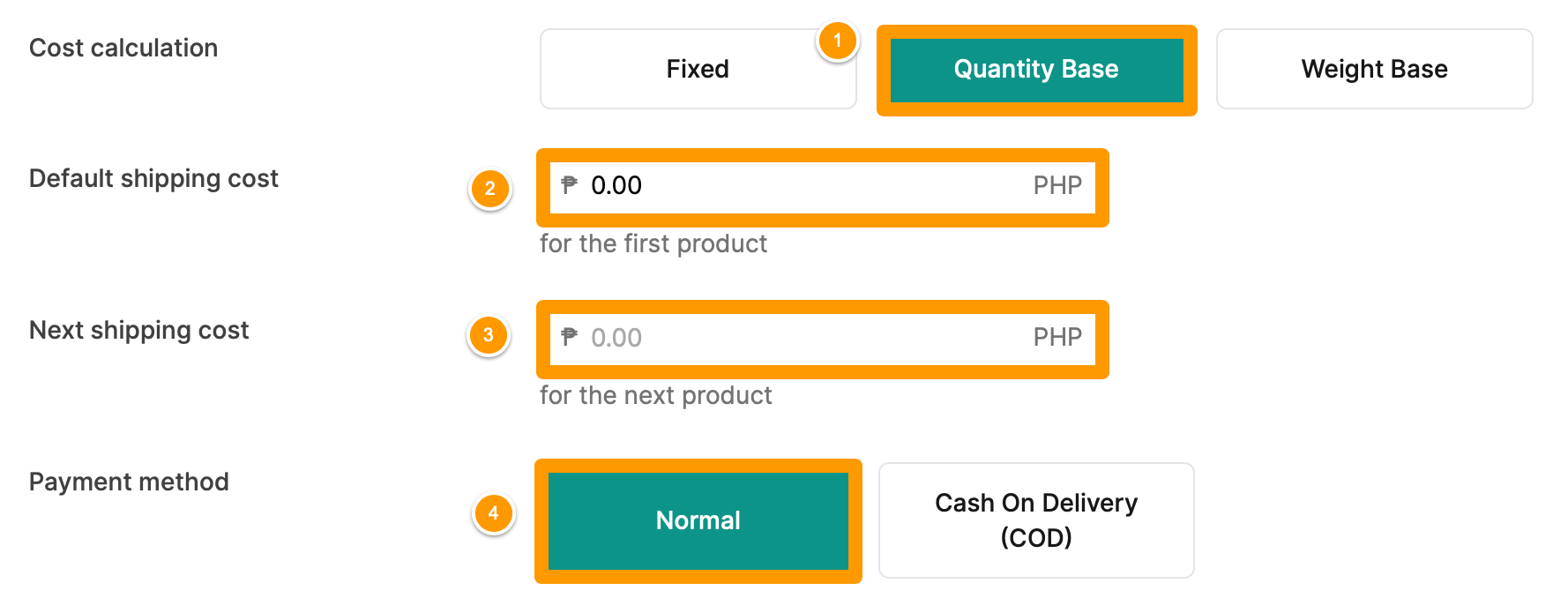Click the Next shipping cost label

click(x=138, y=331)
